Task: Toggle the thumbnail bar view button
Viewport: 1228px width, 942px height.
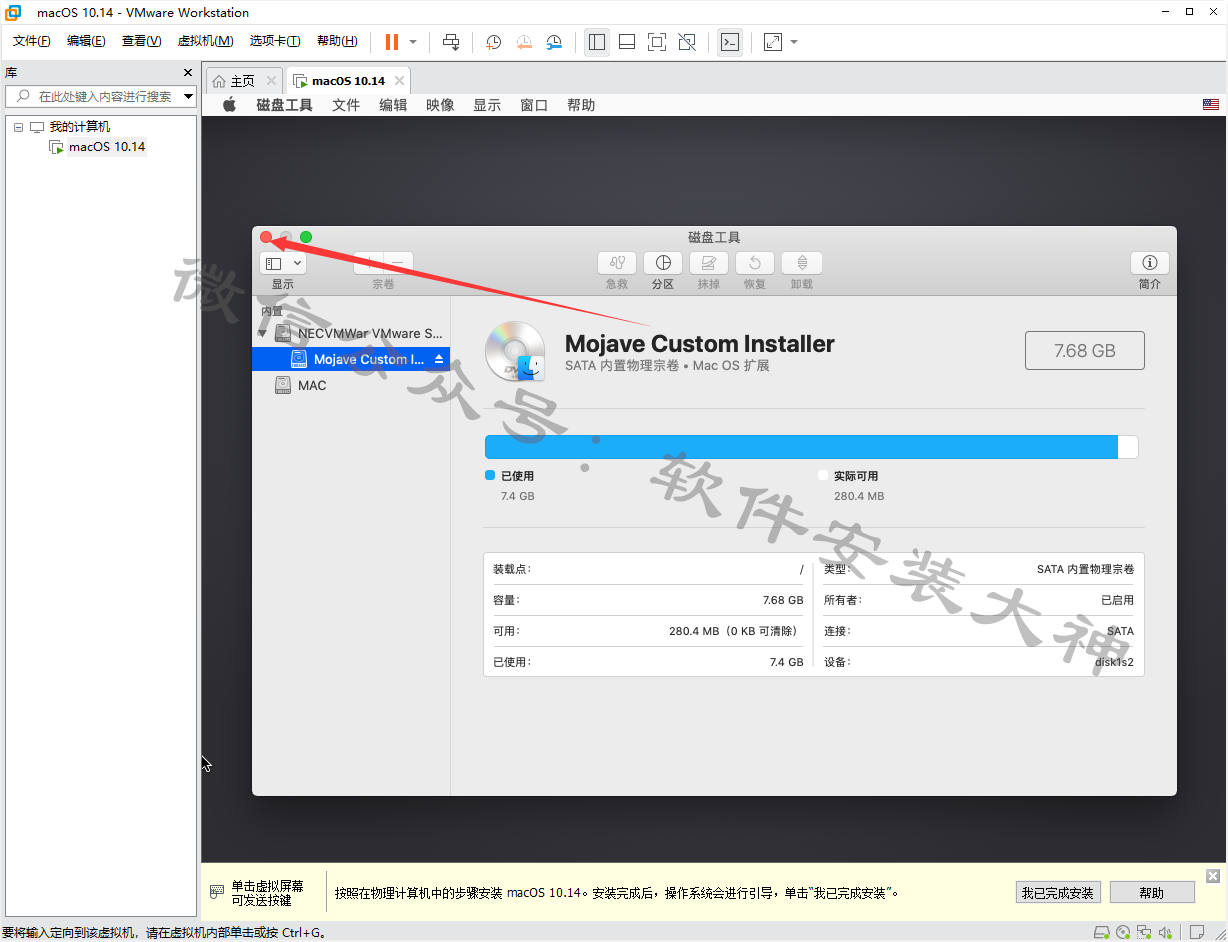Action: pos(627,42)
